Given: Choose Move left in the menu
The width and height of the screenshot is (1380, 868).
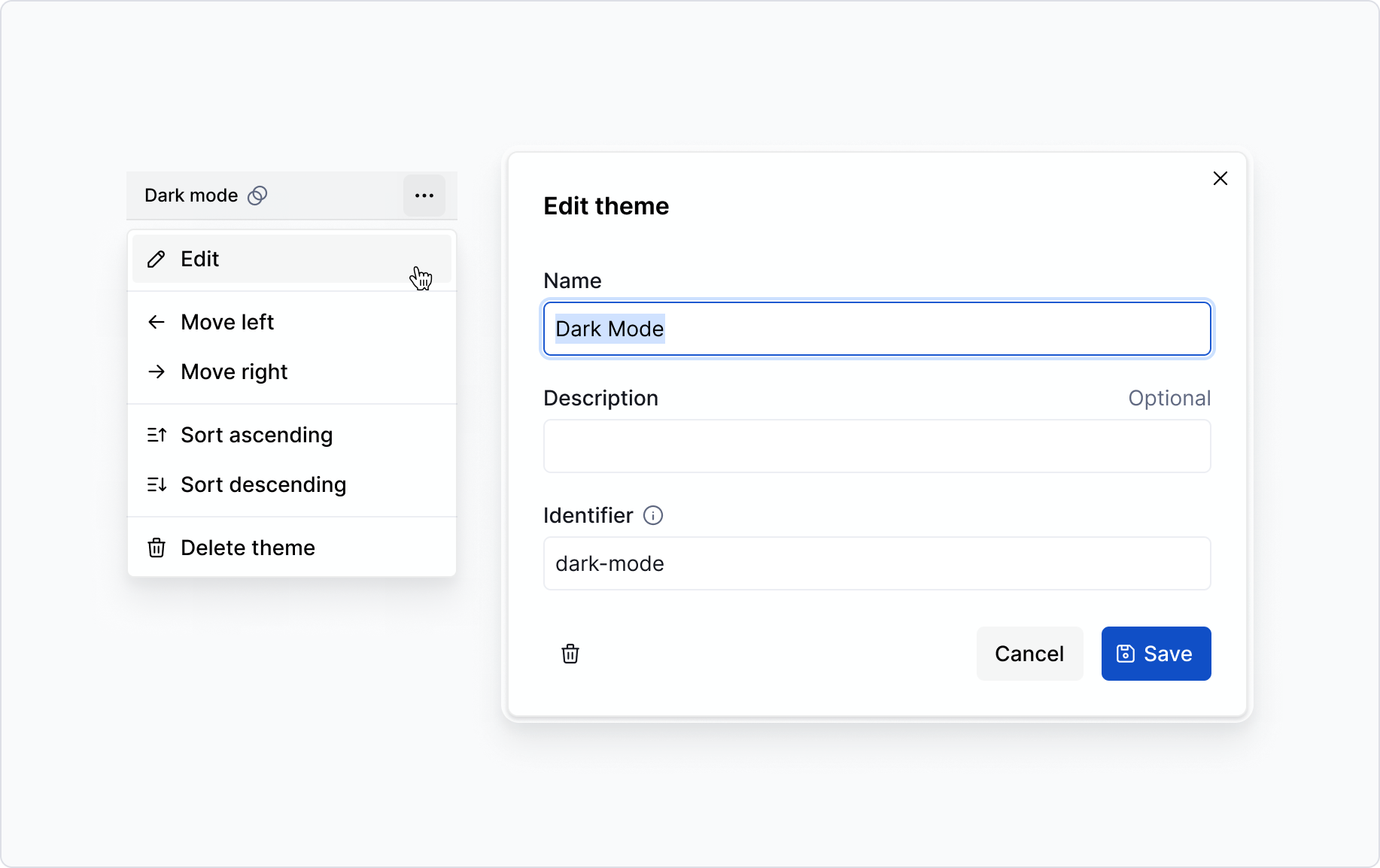Looking at the screenshot, I should (227, 322).
